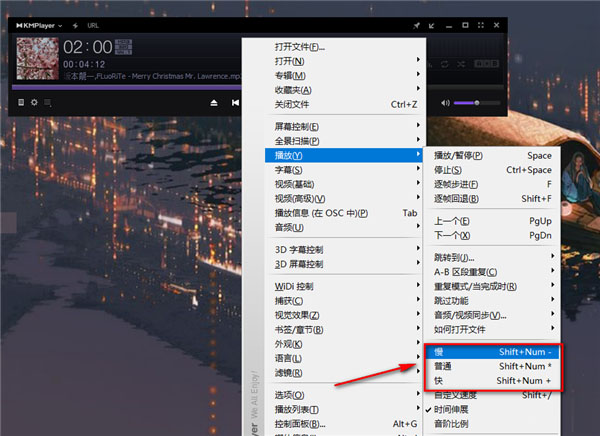Click the Merry Christmas Mr. Lawrence track title
This screenshot has height=436, width=600.
click(x=153, y=76)
